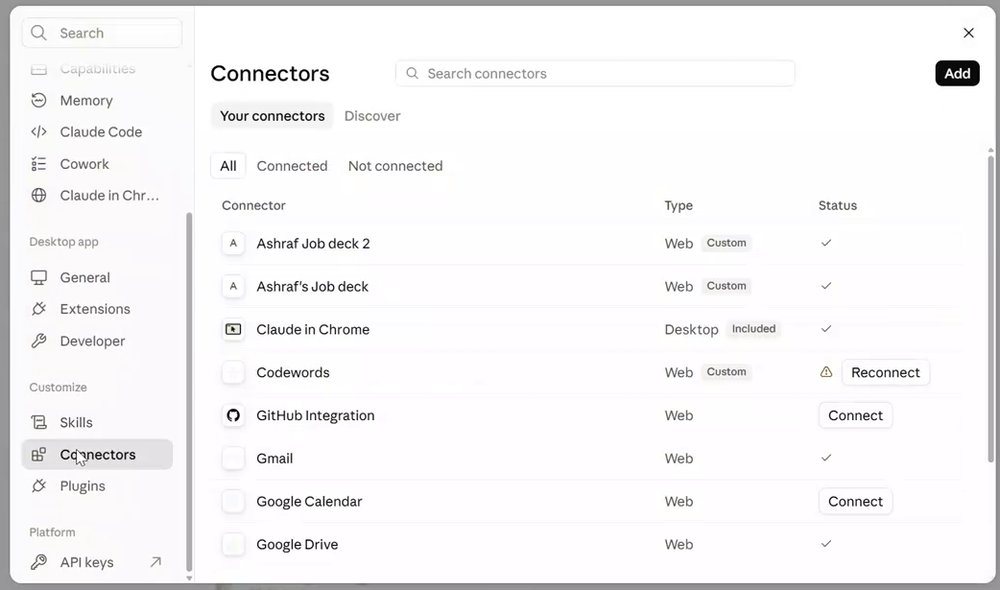Click Claude in Chrome status checkmark
1000x590 pixels.
[x=826, y=329]
